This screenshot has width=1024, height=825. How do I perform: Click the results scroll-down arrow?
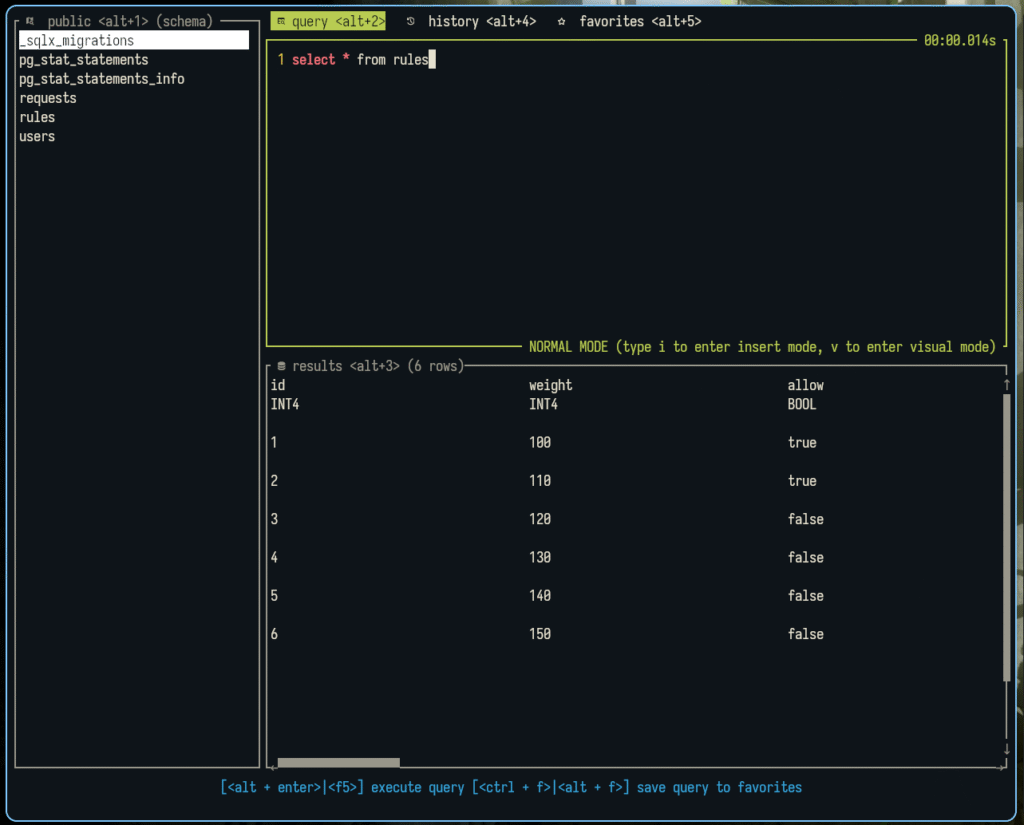pyautogui.click(x=1006, y=749)
